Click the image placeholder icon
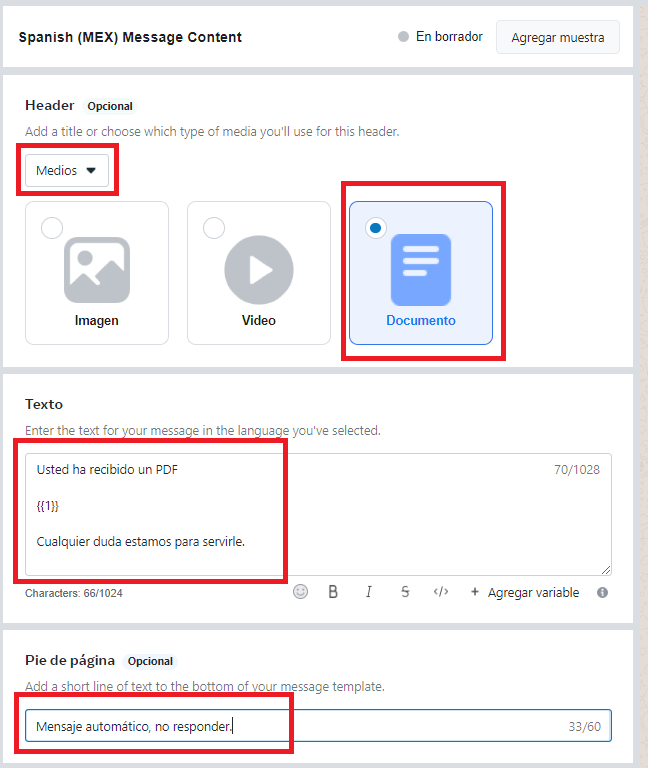648x768 pixels. click(97, 270)
